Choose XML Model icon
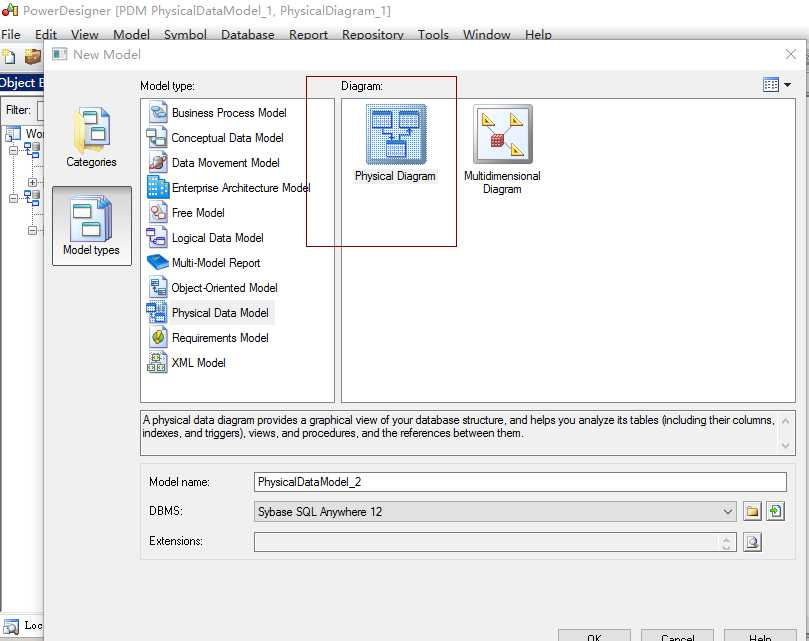The image size is (809, 641). (x=157, y=362)
